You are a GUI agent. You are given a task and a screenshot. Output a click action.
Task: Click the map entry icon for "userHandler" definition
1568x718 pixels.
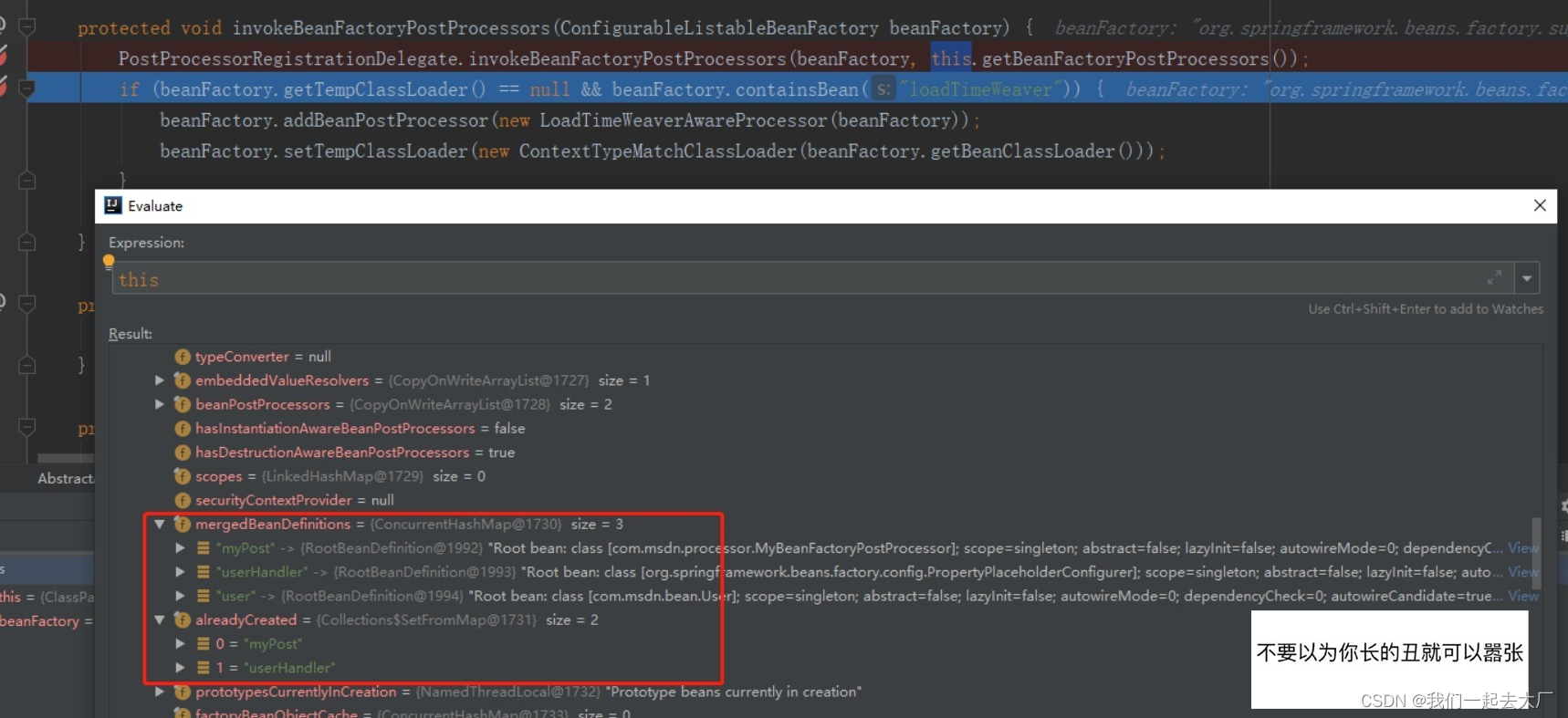[x=204, y=572]
